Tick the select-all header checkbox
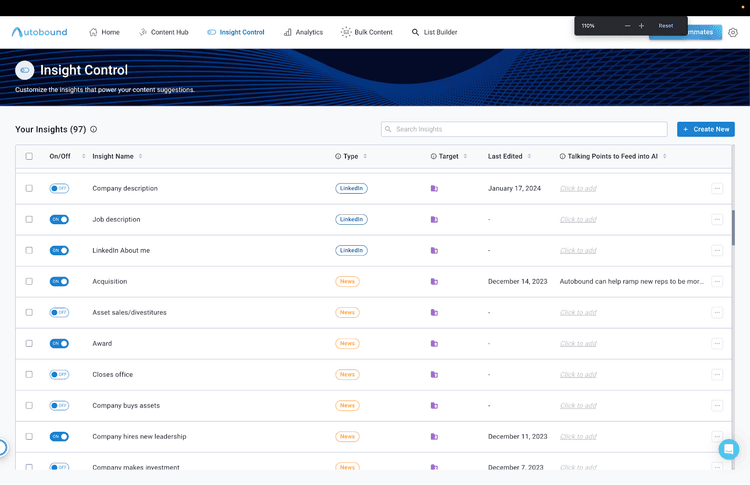The height and width of the screenshot is (485, 750). pos(29,156)
